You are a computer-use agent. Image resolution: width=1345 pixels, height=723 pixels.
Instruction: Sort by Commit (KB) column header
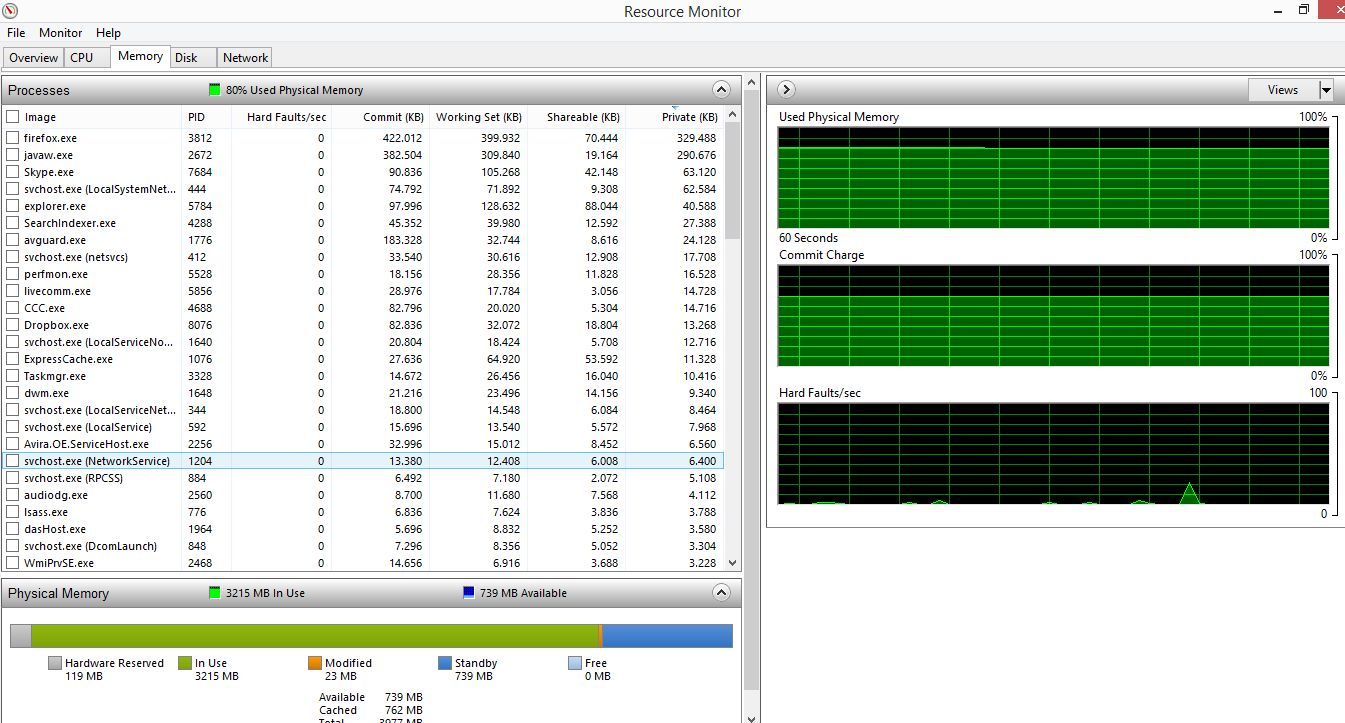point(380,117)
